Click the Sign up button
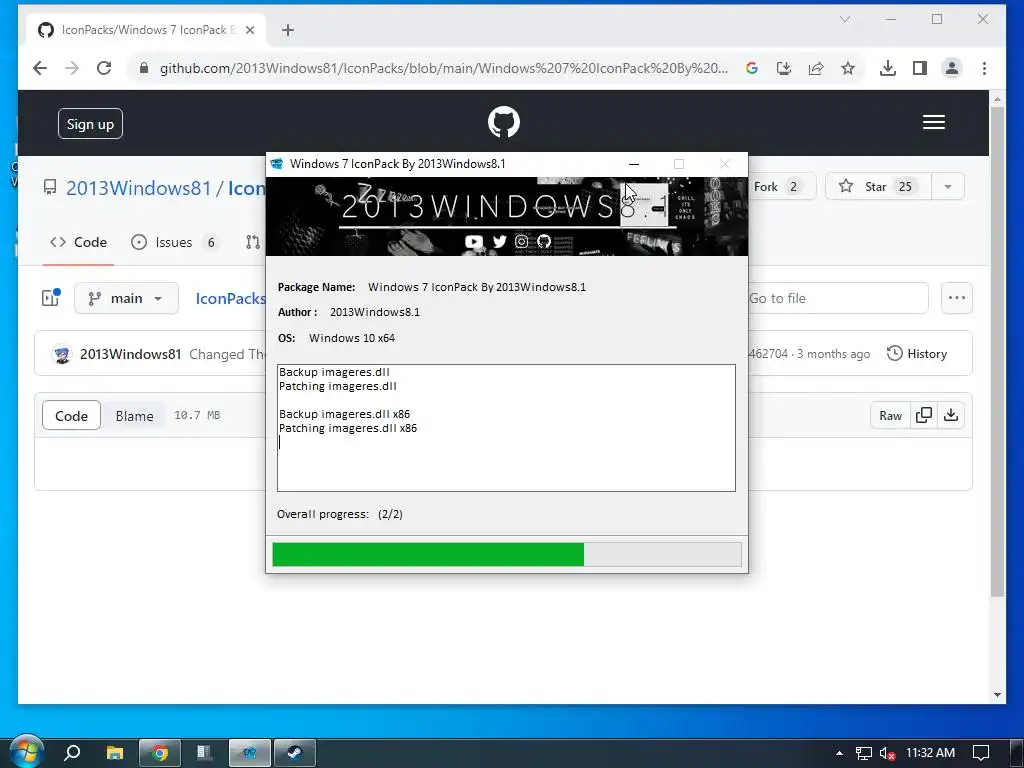1024x768 pixels. 90,124
